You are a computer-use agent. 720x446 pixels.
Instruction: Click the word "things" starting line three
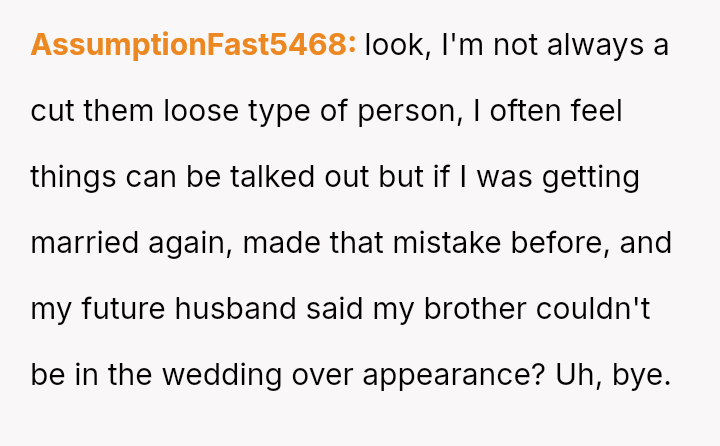73,177
